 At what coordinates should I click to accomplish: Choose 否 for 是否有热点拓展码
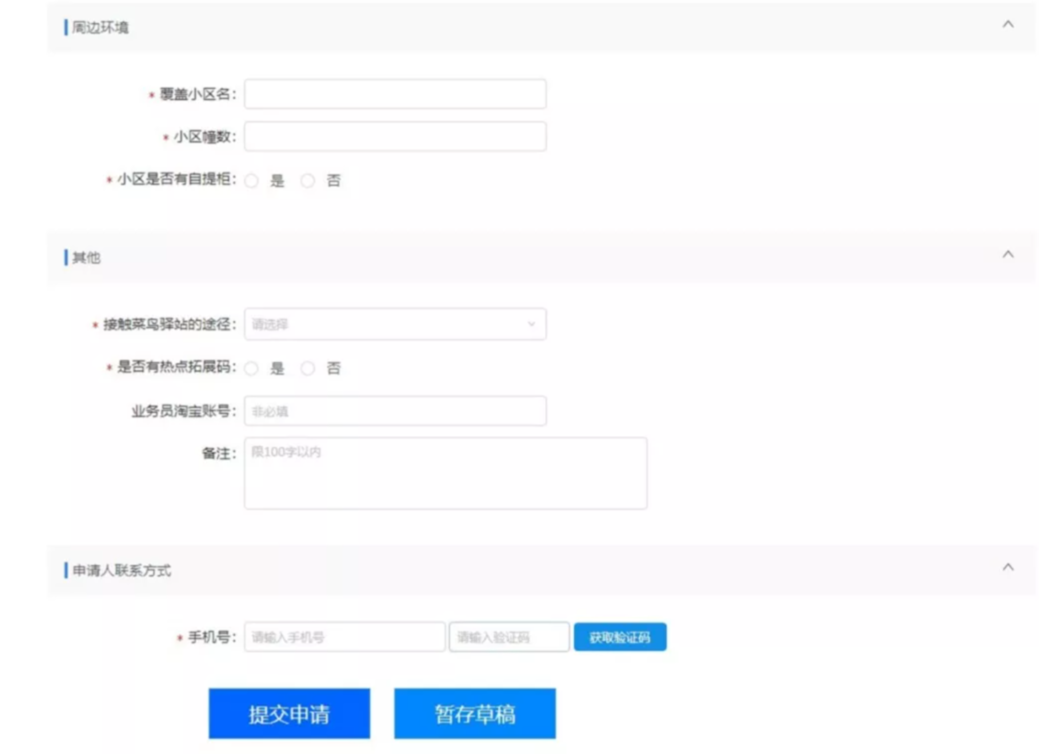point(308,368)
